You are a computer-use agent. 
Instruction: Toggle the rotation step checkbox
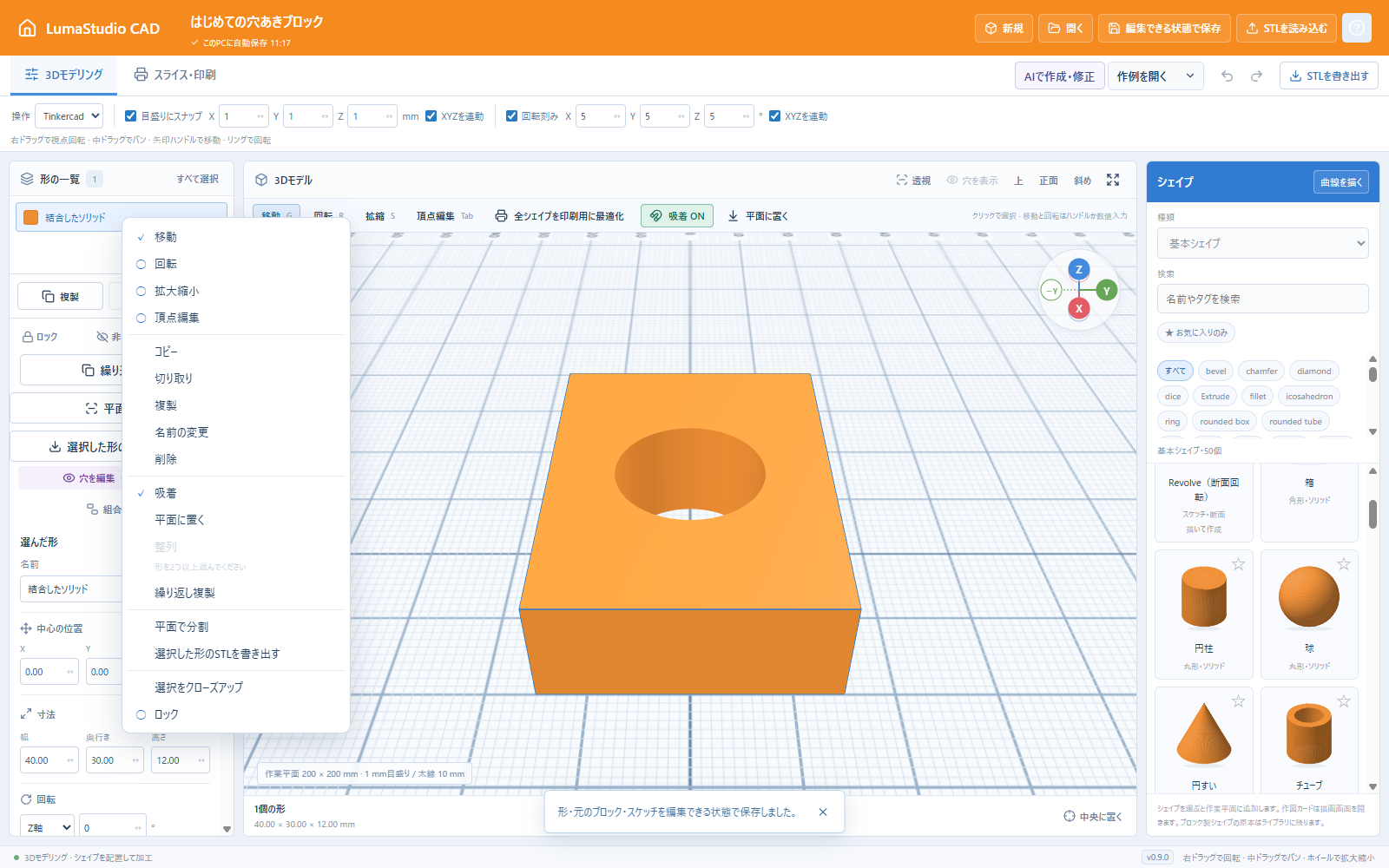[x=512, y=115]
